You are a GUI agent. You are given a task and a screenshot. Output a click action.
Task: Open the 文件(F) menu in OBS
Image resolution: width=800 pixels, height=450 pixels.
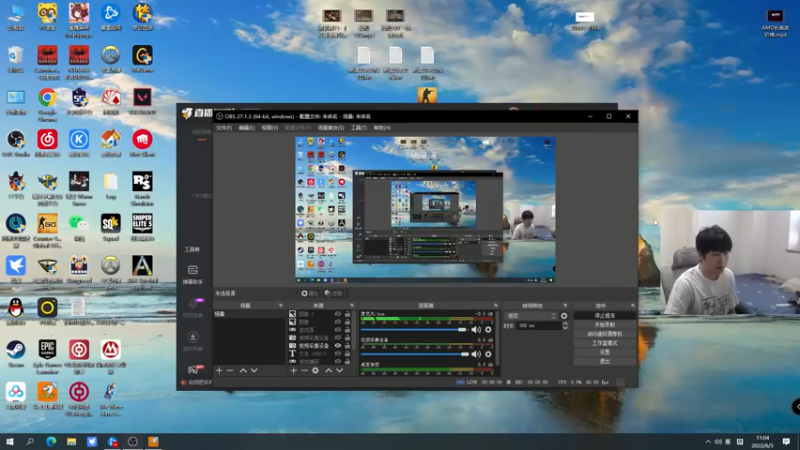coord(224,128)
